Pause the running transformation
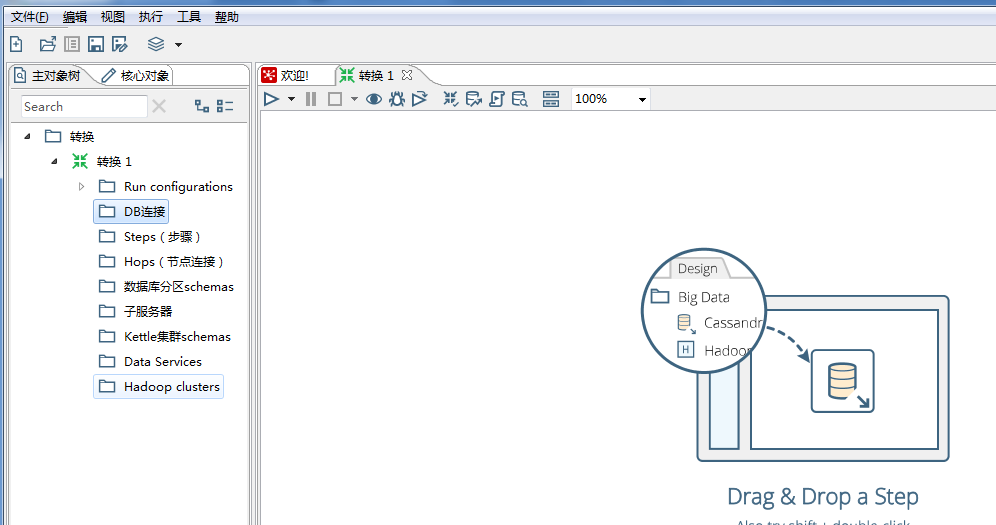The width and height of the screenshot is (996, 525). click(x=311, y=99)
